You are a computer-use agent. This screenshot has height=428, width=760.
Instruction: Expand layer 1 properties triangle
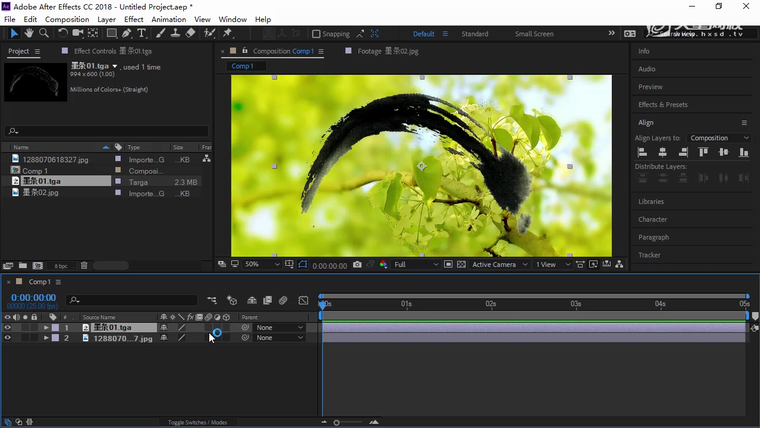(x=46, y=327)
